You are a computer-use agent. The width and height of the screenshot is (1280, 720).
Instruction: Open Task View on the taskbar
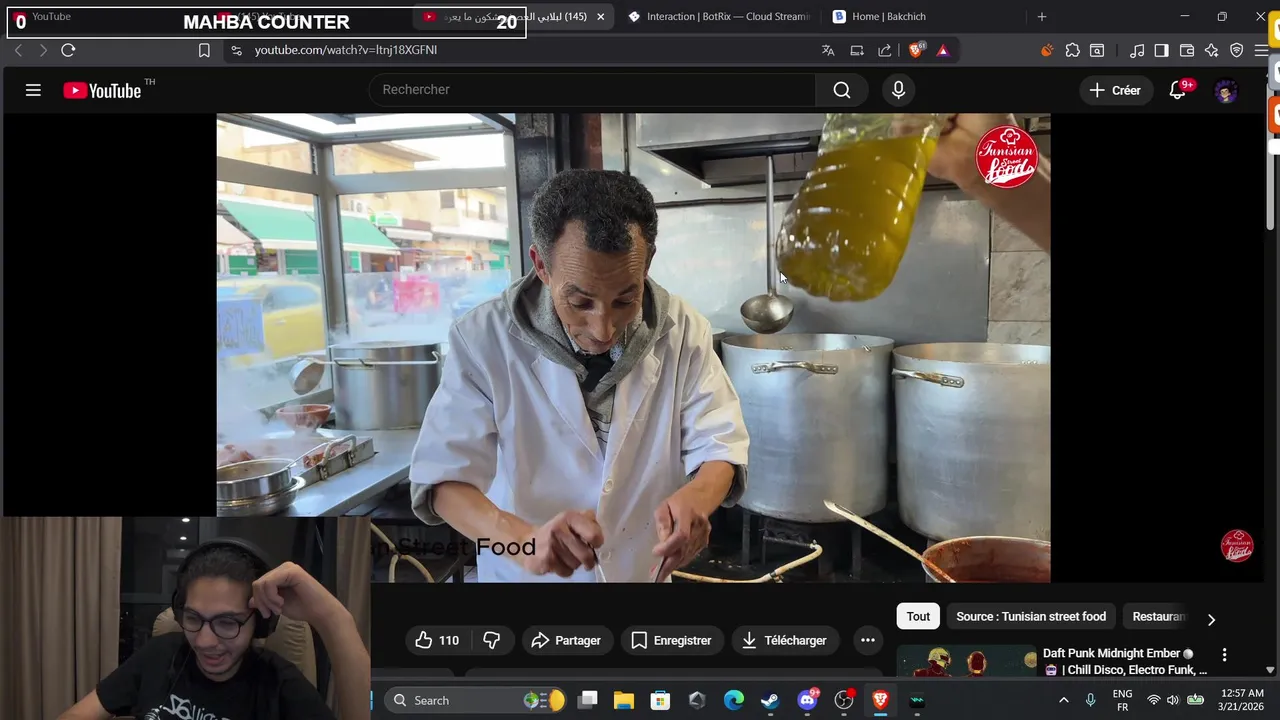pos(588,700)
